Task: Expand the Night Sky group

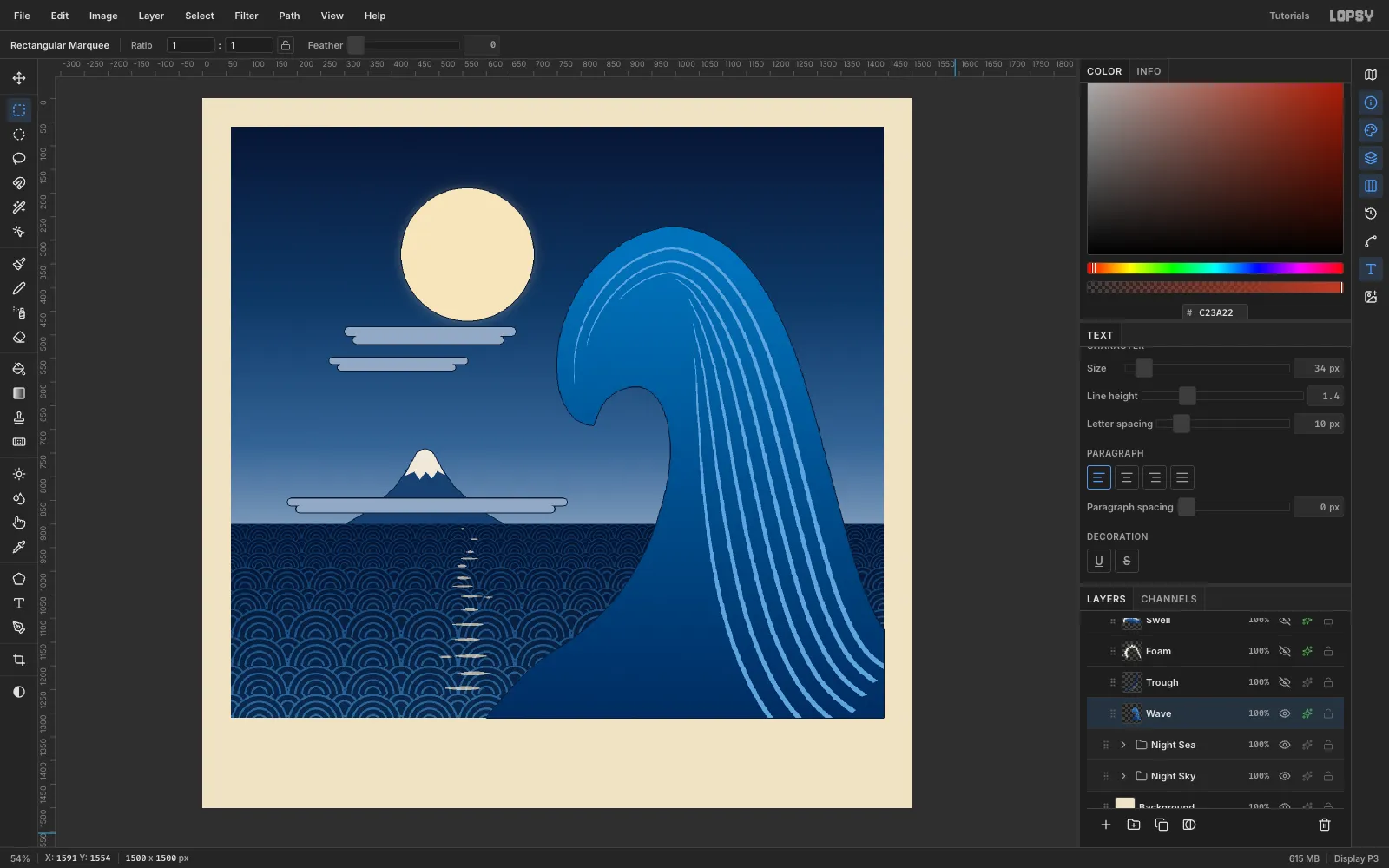Action: [x=1123, y=776]
